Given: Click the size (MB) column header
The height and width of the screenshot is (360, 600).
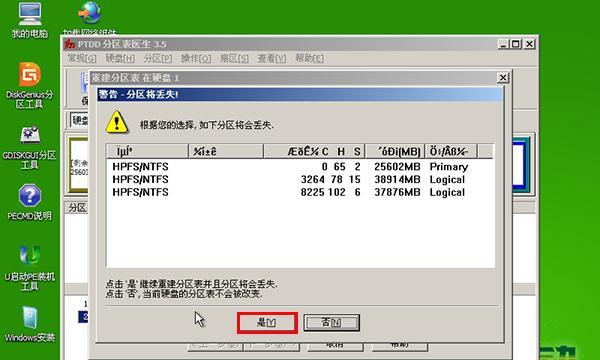Looking at the screenshot, I should point(395,151).
